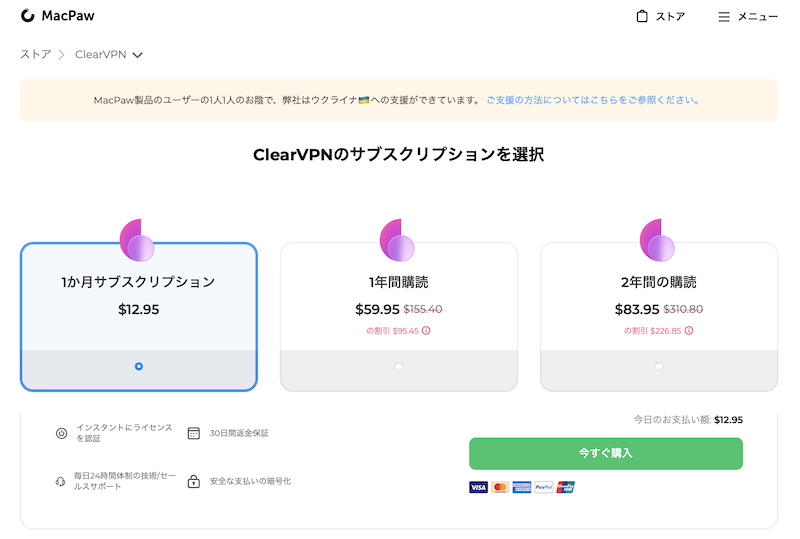
Task: Select the 2年間の購読 radio button
Action: pos(659,366)
